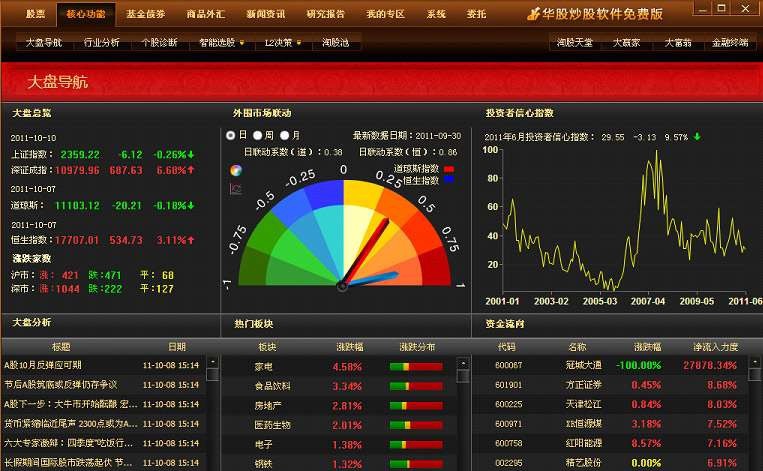Click the scroll-up arrow in 大盘分析 list

(213, 362)
